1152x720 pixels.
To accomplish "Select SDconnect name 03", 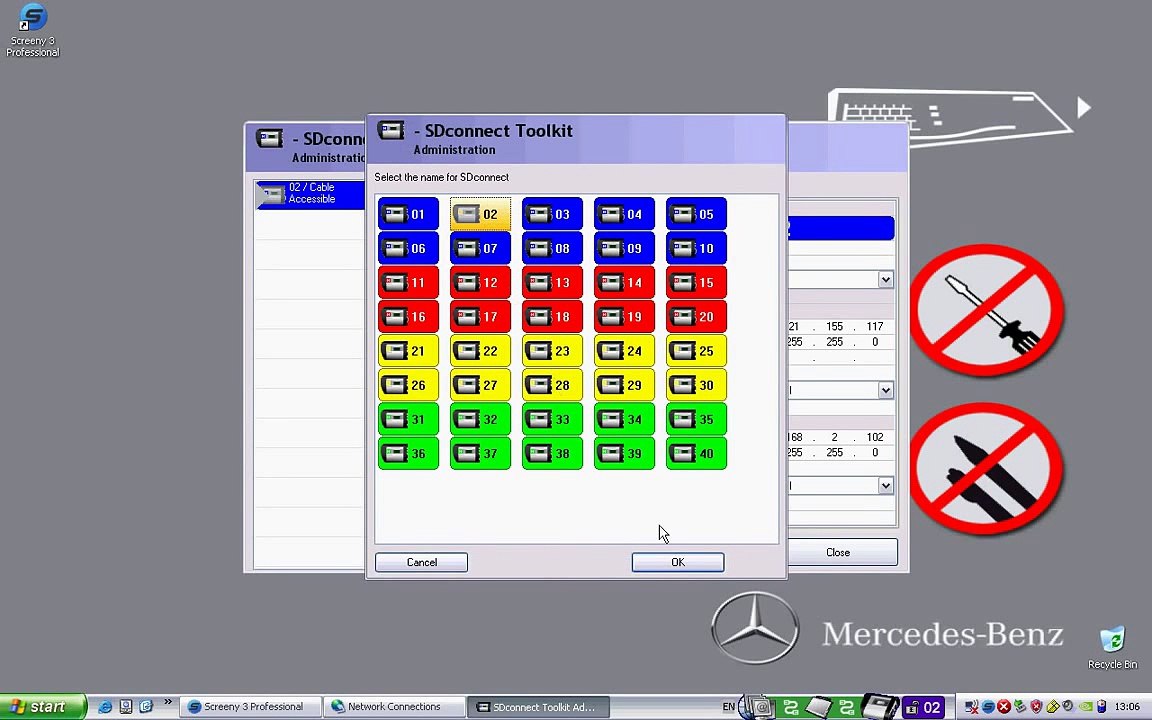I will 552,214.
